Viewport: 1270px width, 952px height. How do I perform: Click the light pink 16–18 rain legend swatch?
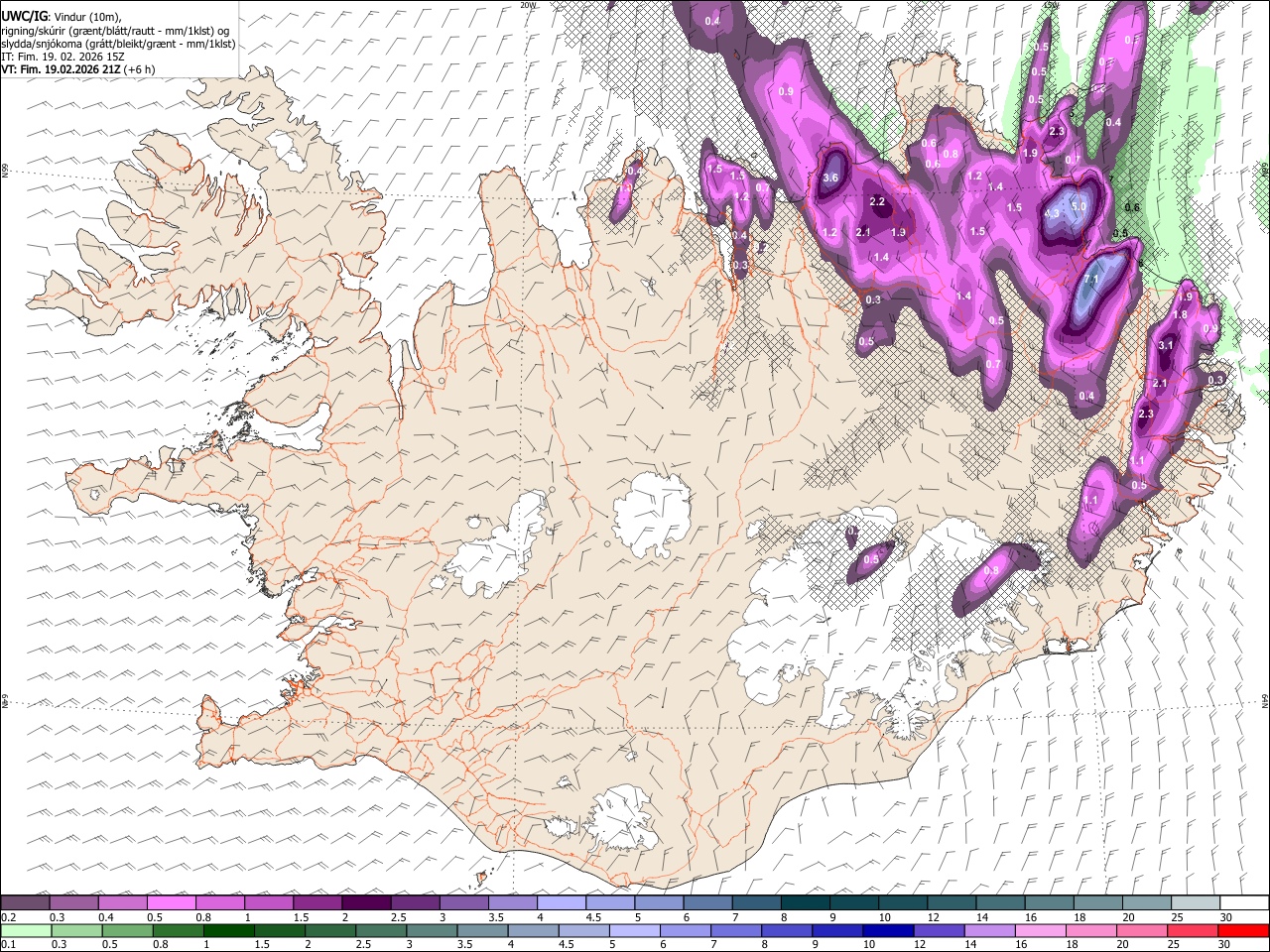tap(1041, 930)
